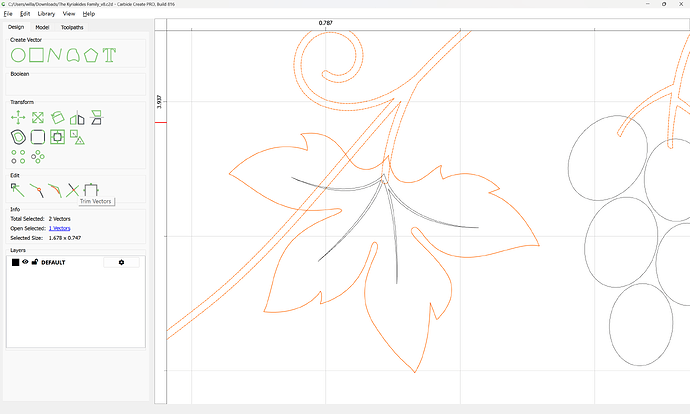The height and width of the screenshot is (414, 690).
Task: Click the Edit icon with red curve segment
Action: [x=55, y=191]
